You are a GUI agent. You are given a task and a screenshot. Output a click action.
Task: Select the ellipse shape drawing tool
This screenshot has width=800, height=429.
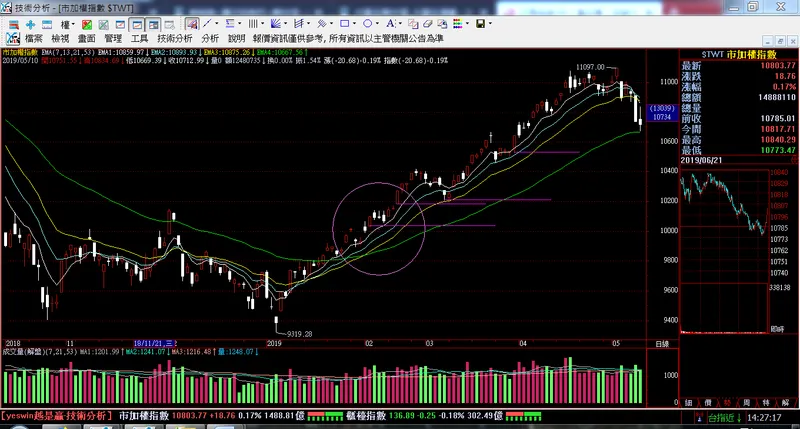coord(367,23)
